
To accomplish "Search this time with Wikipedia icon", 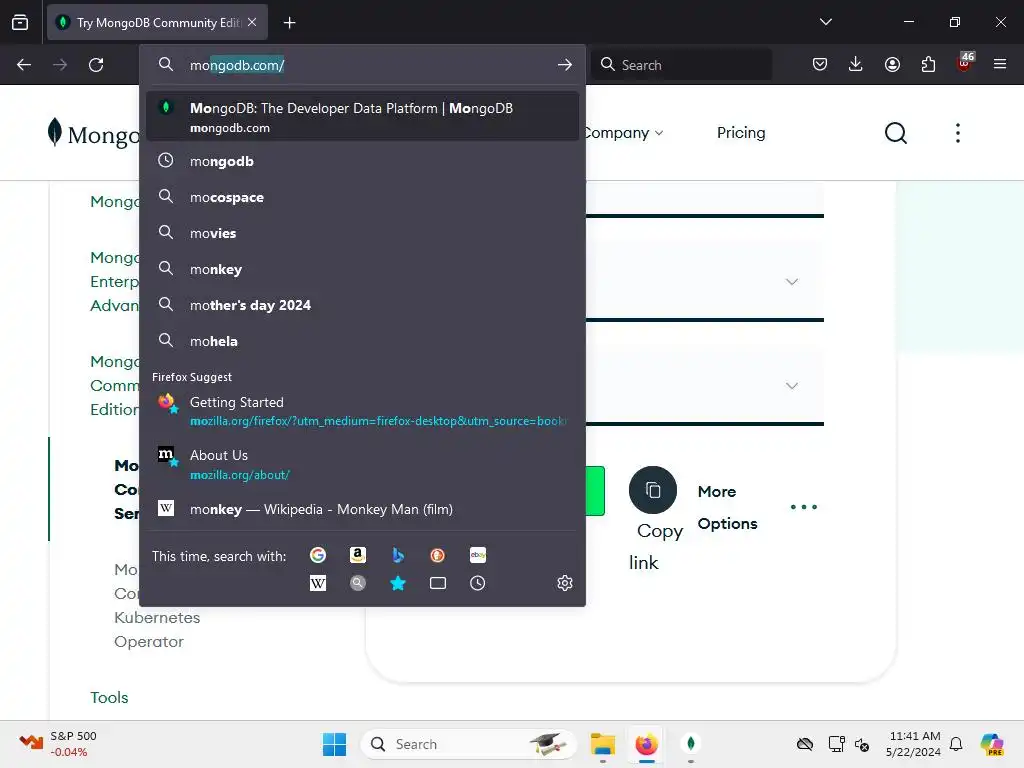I will (x=318, y=583).
